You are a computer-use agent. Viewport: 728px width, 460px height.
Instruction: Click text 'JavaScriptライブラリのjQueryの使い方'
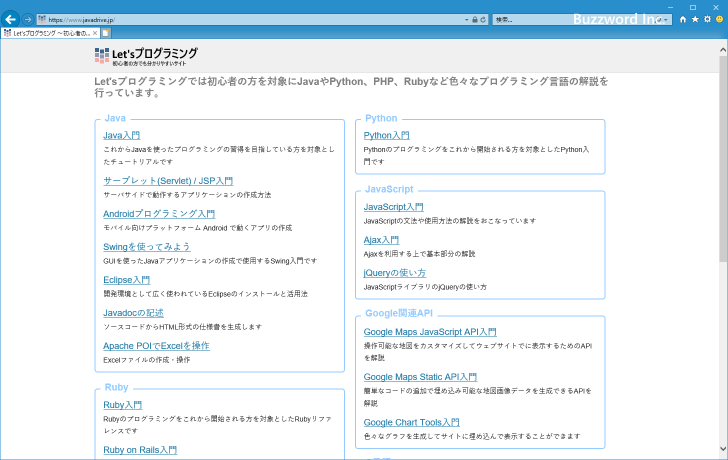click(x=425, y=287)
